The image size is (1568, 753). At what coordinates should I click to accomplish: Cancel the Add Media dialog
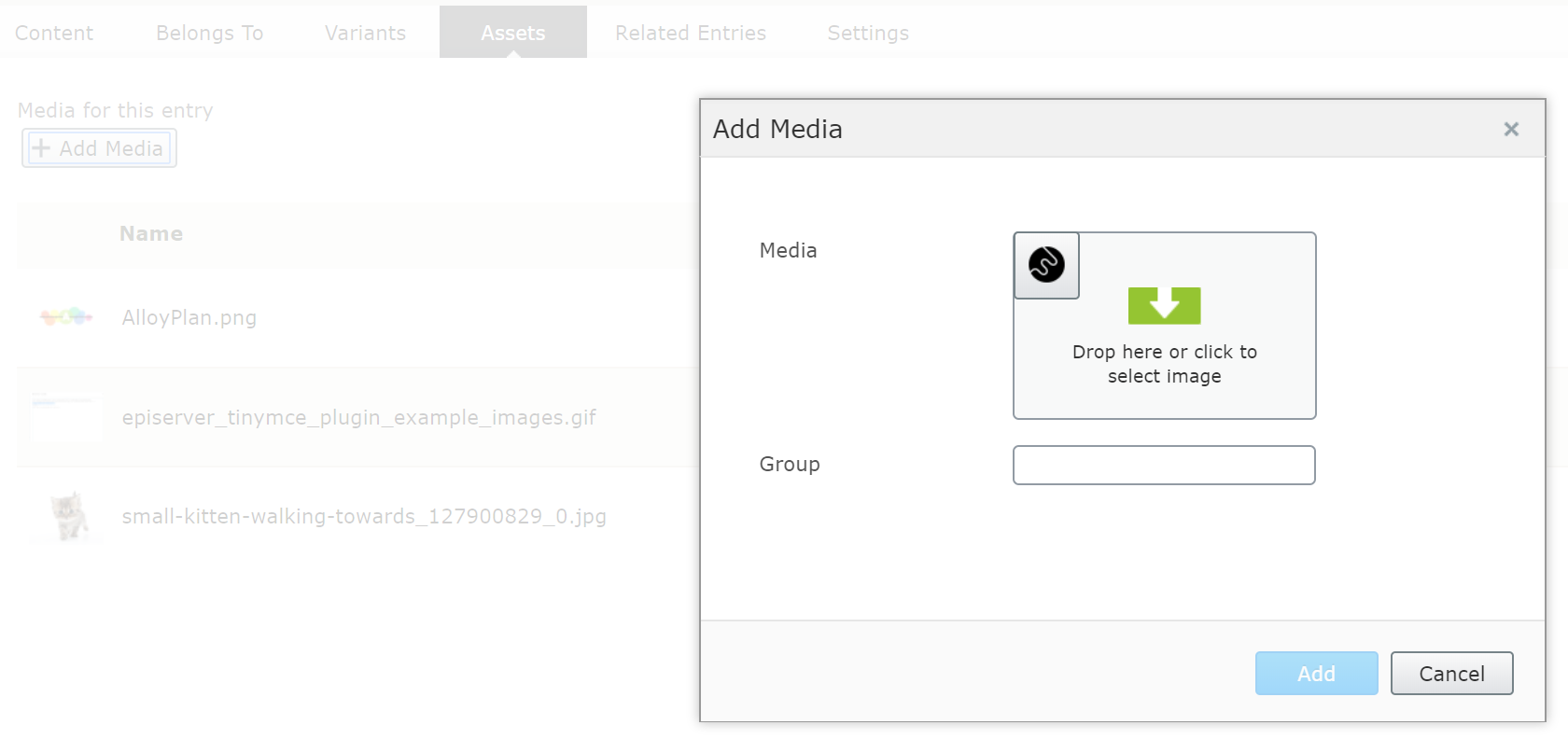pyautogui.click(x=1451, y=674)
